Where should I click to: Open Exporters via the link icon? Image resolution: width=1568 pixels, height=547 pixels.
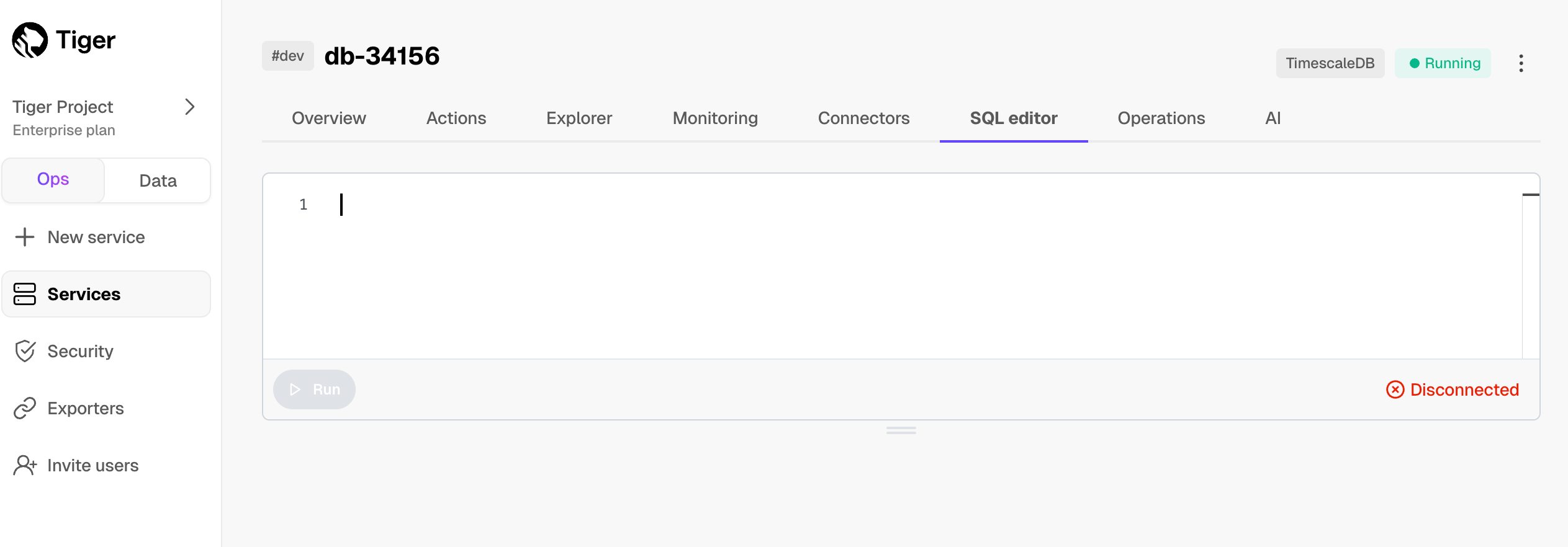[x=25, y=408]
